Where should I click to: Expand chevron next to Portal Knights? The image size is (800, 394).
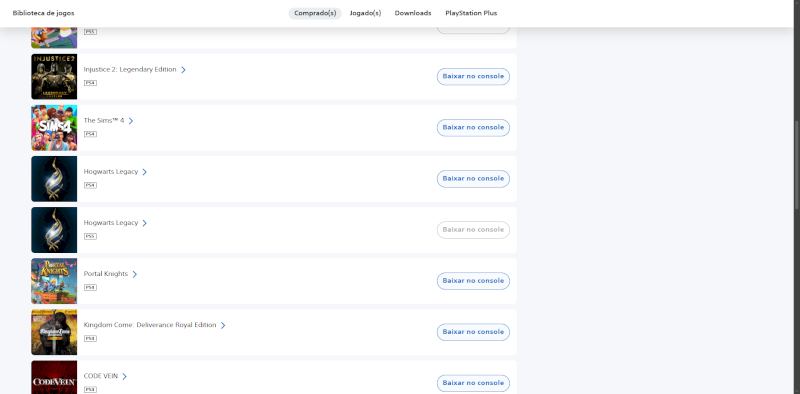click(134, 274)
